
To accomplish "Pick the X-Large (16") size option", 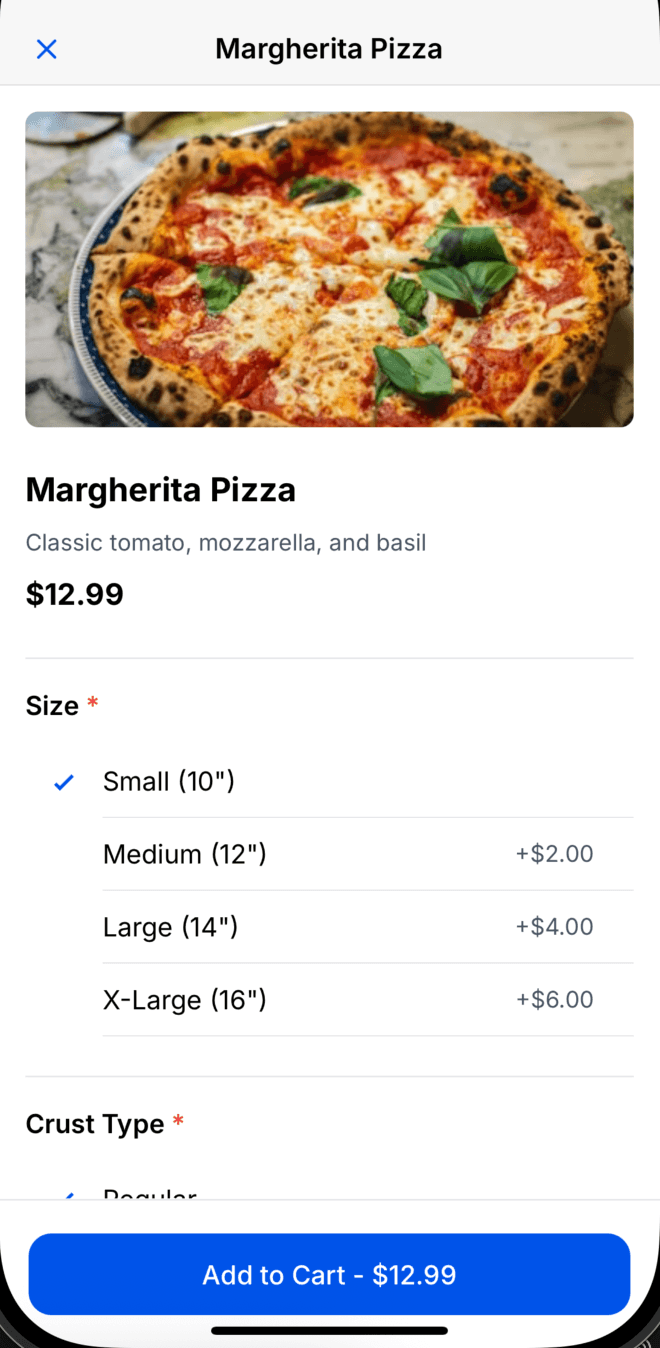I will (184, 1000).
